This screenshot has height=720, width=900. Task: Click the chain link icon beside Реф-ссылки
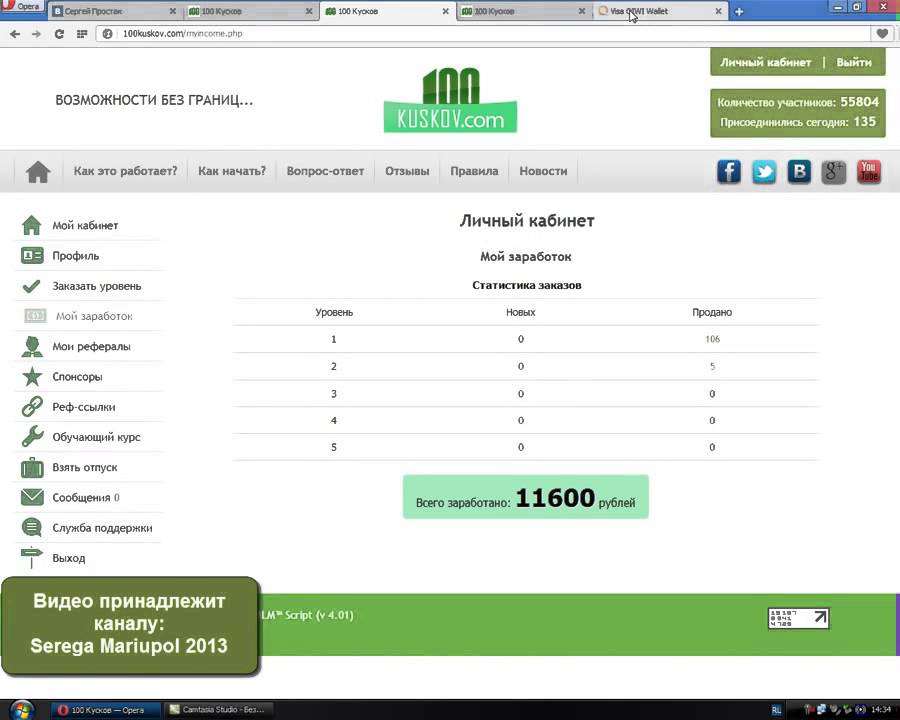pyautogui.click(x=32, y=407)
